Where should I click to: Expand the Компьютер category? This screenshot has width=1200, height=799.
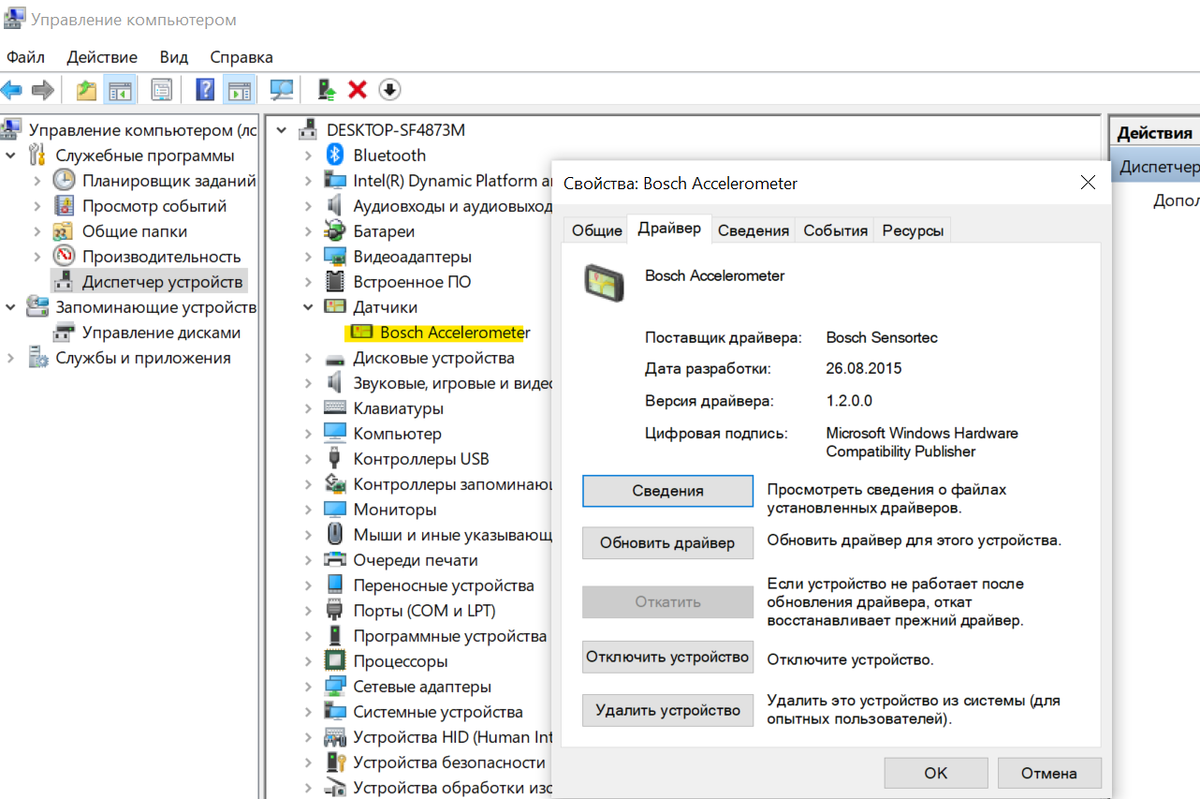[x=308, y=434]
